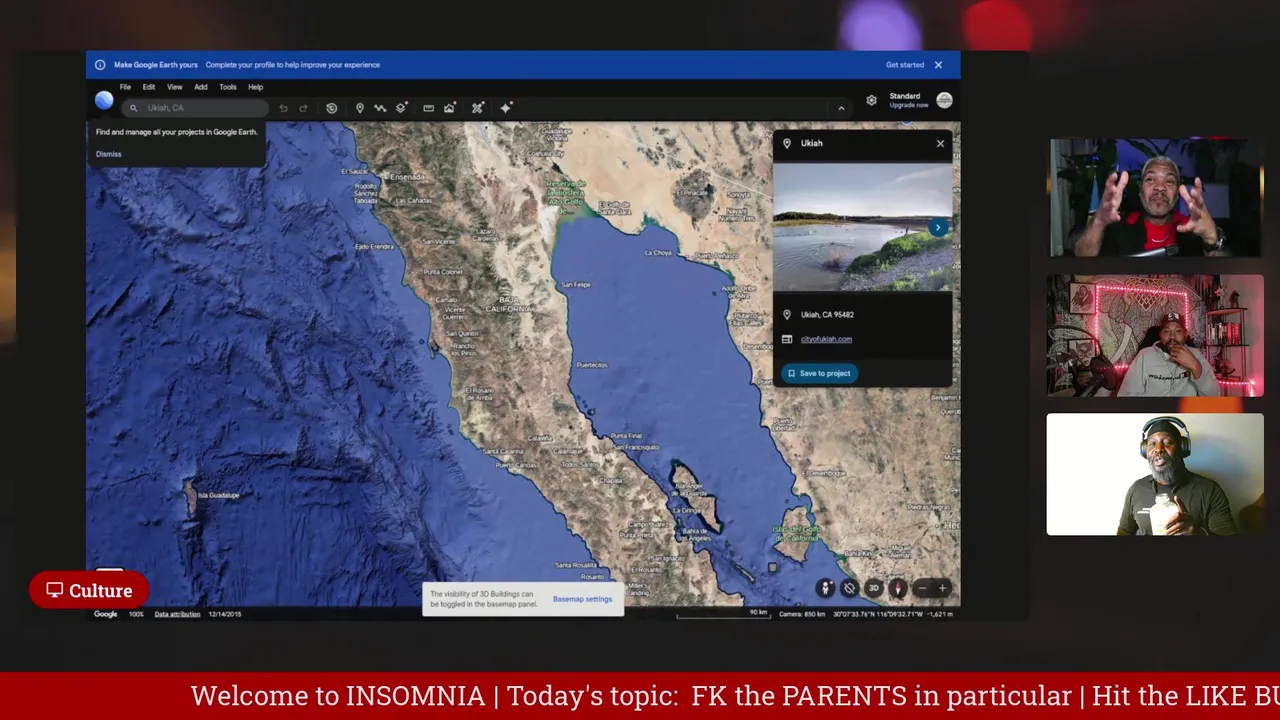Click the 100% indicator in the status bar
The width and height of the screenshot is (1280, 720).
point(136,614)
